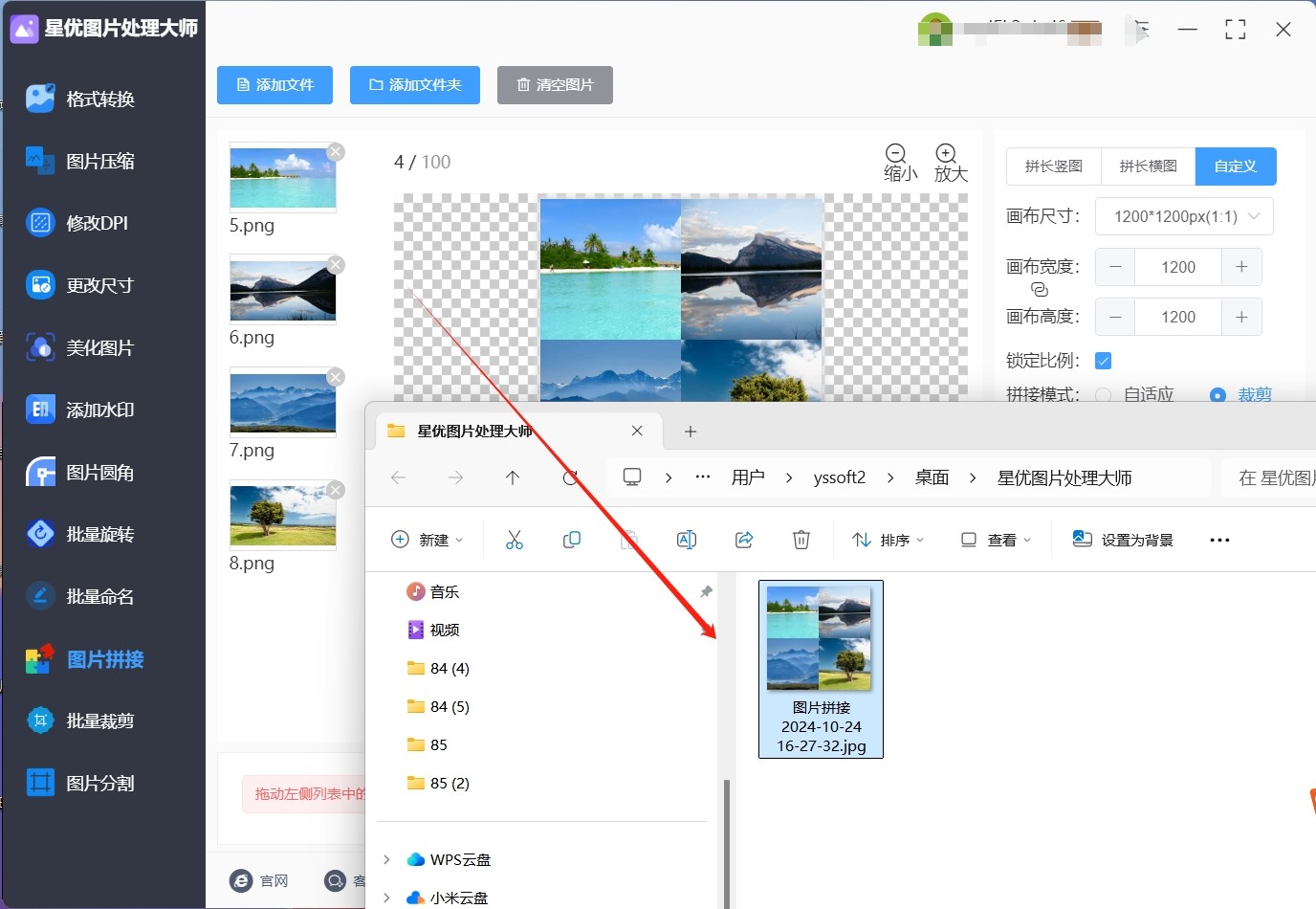Screen dimensions: 1316x909
Task: Increase canvas width with plus stepper
Action: tap(1241, 267)
